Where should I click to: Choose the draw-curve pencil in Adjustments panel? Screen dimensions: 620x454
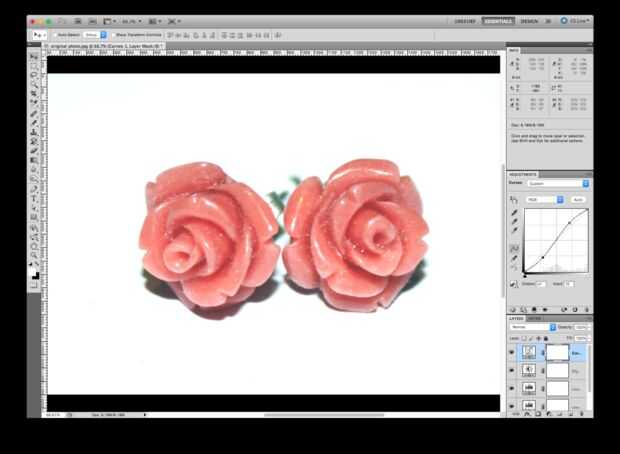[x=514, y=258]
